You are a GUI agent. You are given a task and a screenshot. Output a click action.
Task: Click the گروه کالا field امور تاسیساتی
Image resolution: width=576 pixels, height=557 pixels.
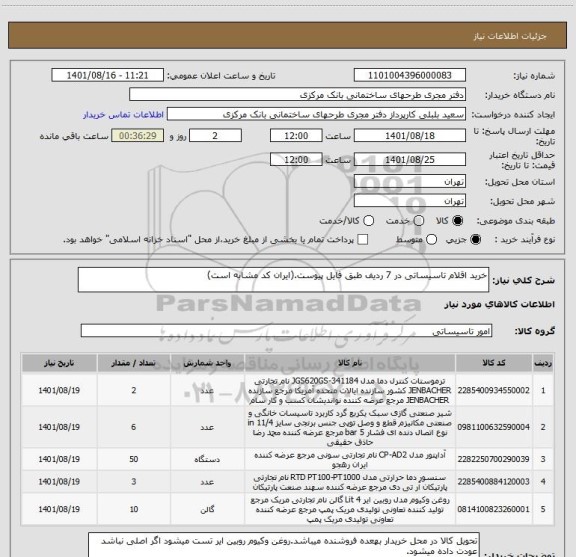pyautogui.click(x=286, y=331)
